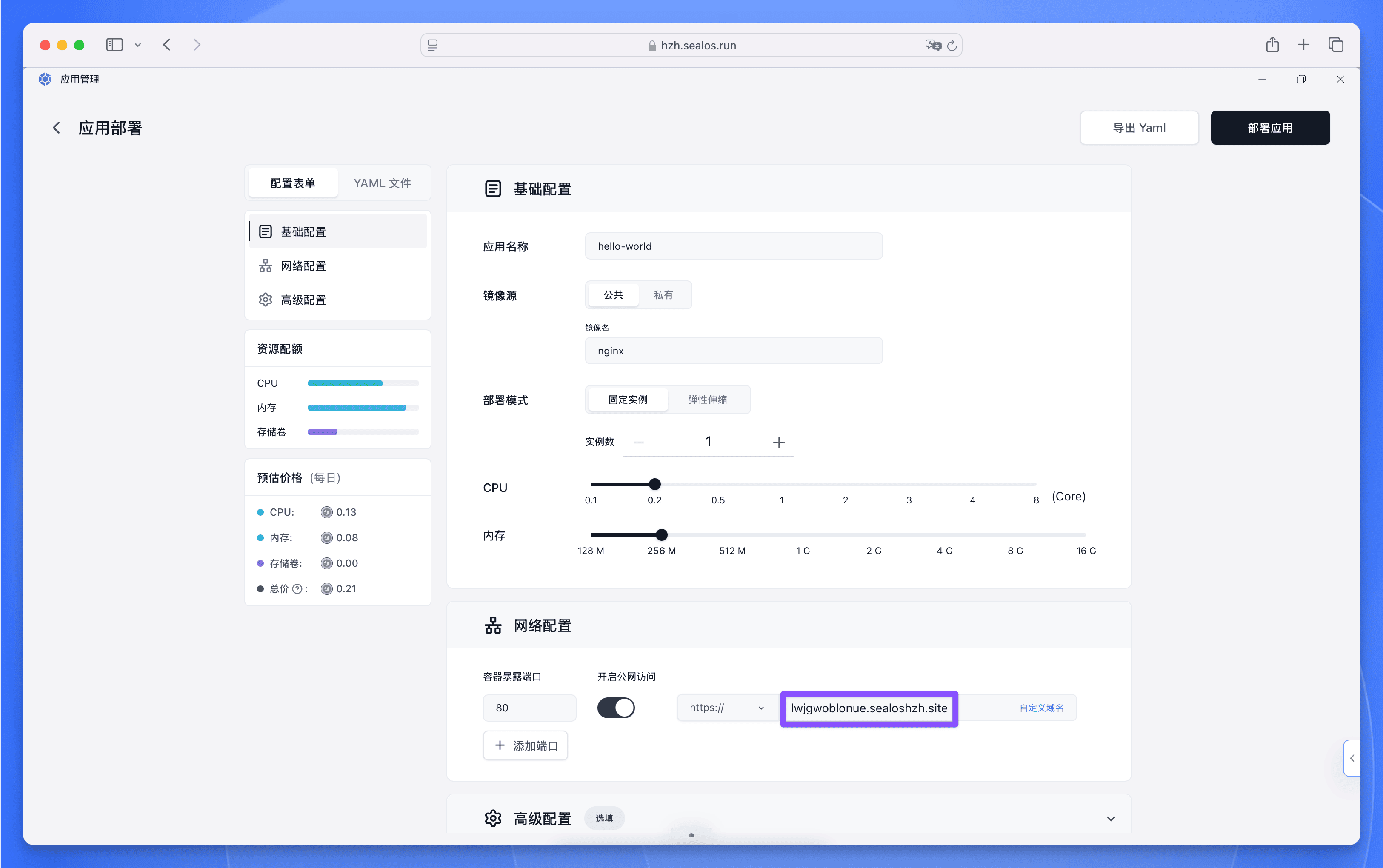Click the 选填 badge
The width and height of the screenshot is (1383, 868).
tap(604, 818)
